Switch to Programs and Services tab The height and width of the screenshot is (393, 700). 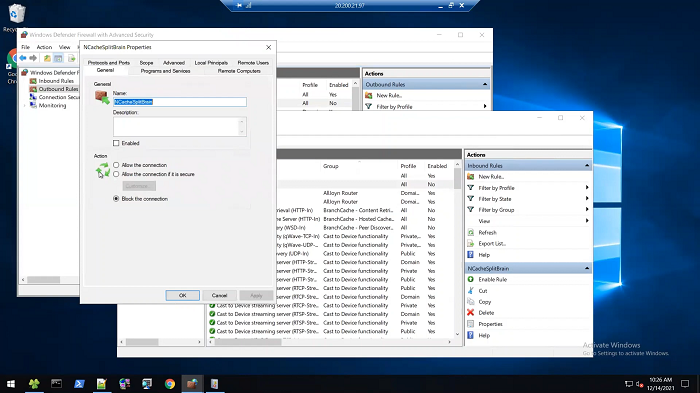[165, 71]
